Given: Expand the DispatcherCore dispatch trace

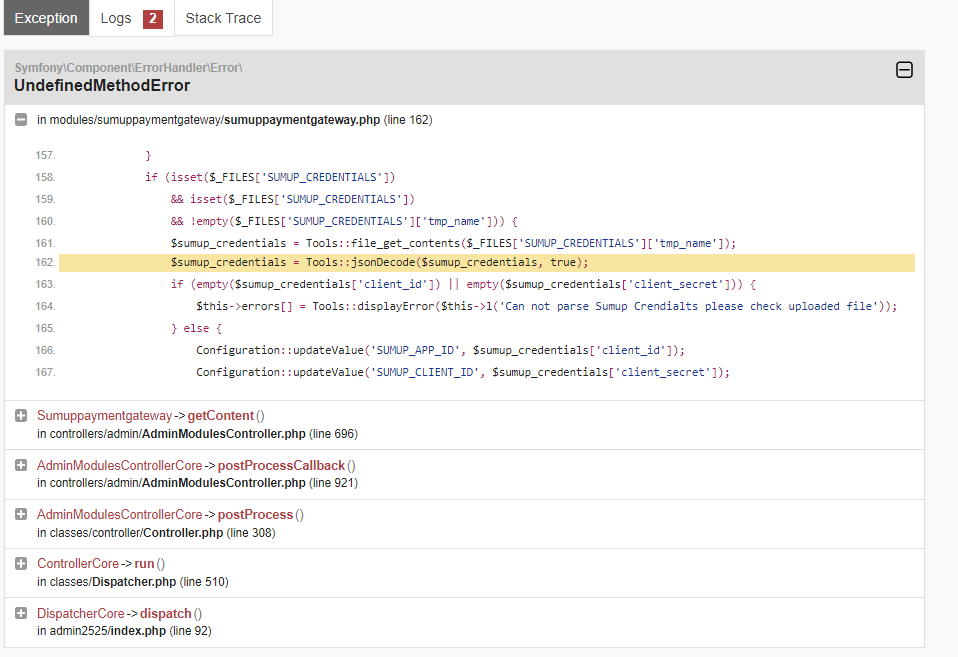Looking at the screenshot, I should pos(21,613).
